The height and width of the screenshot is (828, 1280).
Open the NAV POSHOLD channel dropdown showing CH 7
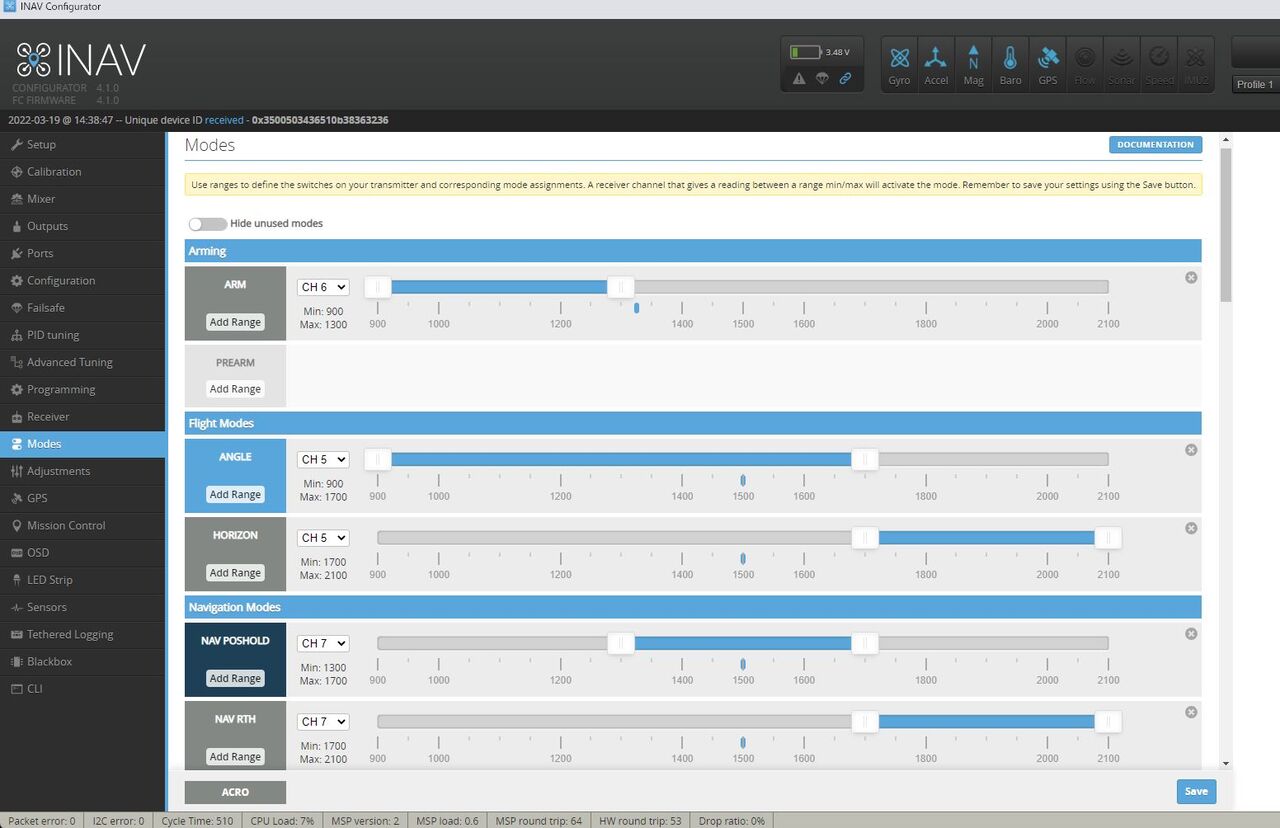pos(323,643)
